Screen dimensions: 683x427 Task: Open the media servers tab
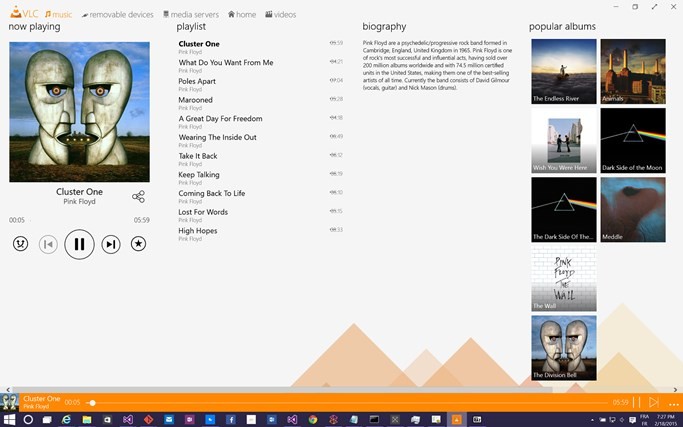coord(191,14)
